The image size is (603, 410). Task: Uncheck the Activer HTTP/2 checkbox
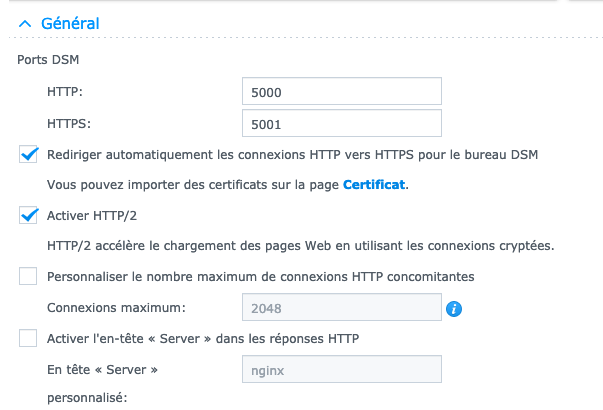[x=28, y=215]
